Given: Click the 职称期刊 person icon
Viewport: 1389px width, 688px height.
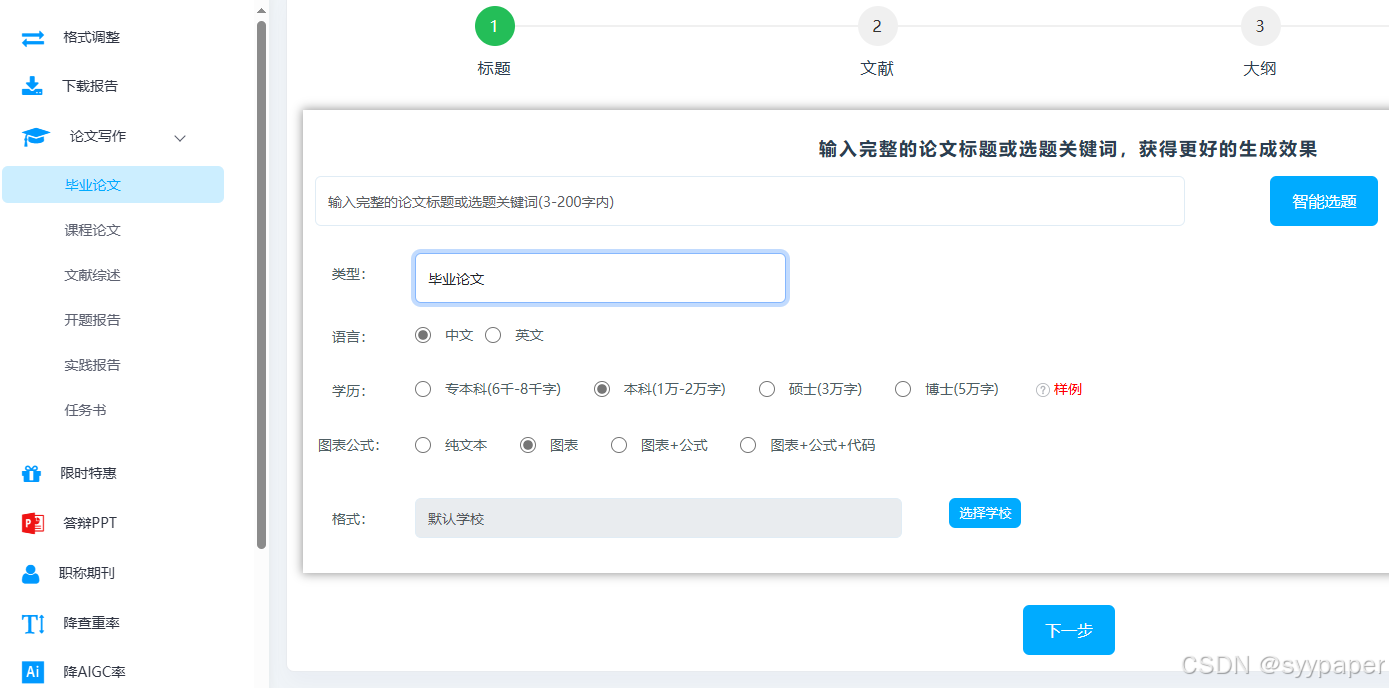Looking at the screenshot, I should point(31,573).
